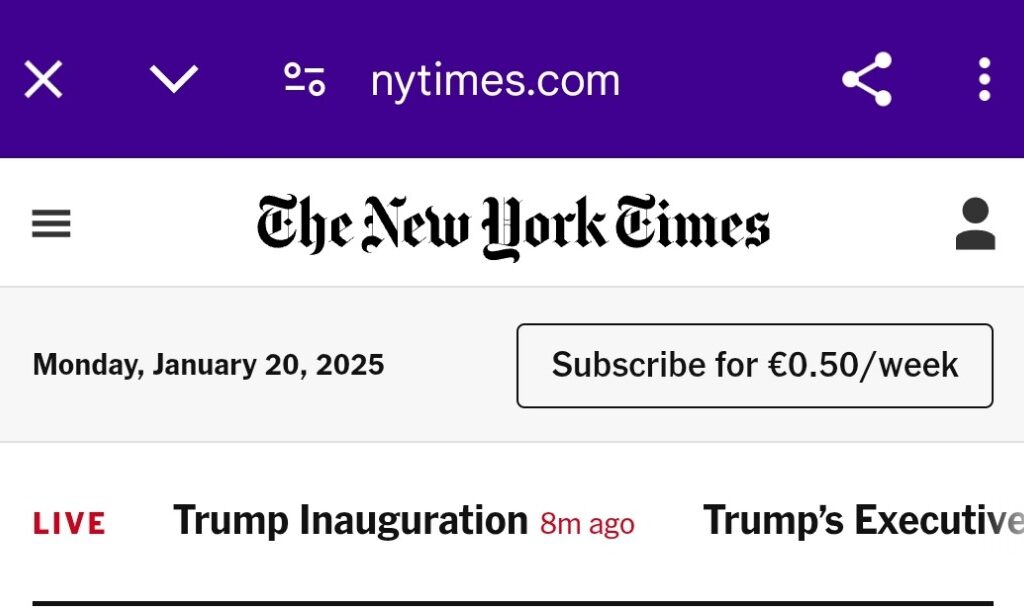The width and height of the screenshot is (1024, 608).
Task: Select the red LIVE label
Action: point(69,523)
